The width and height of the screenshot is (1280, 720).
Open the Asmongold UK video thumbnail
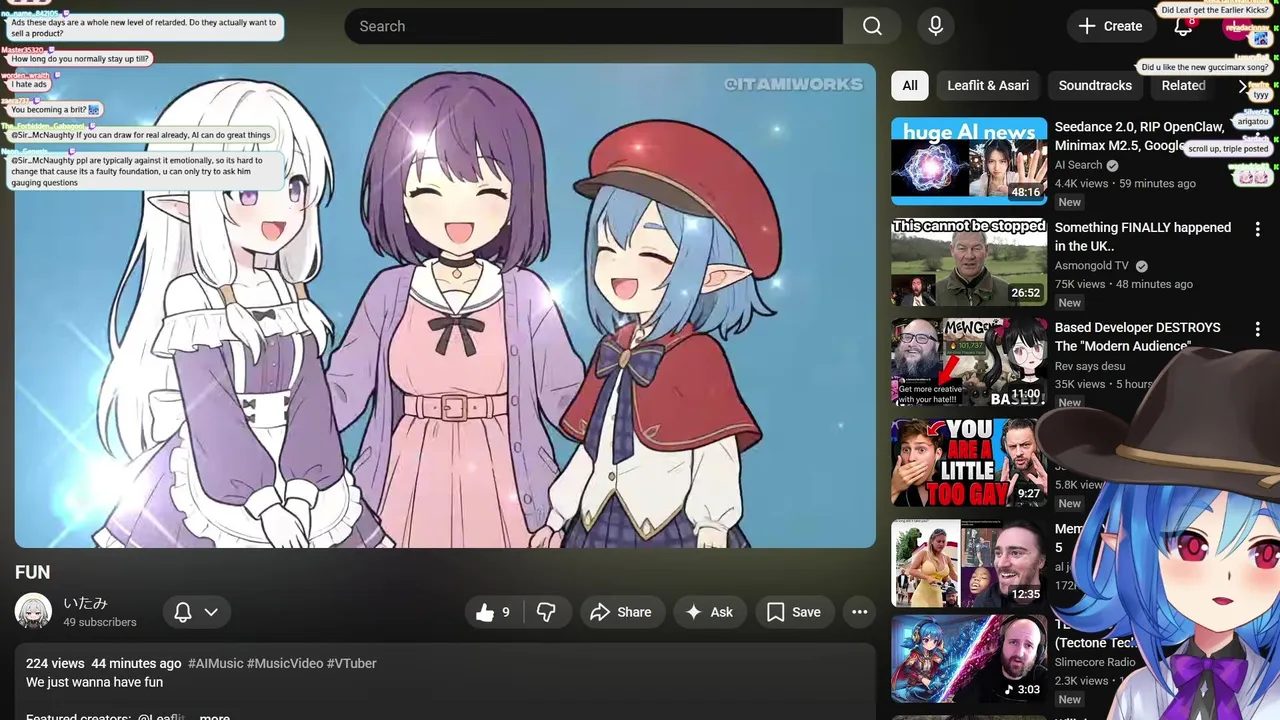tap(969, 262)
